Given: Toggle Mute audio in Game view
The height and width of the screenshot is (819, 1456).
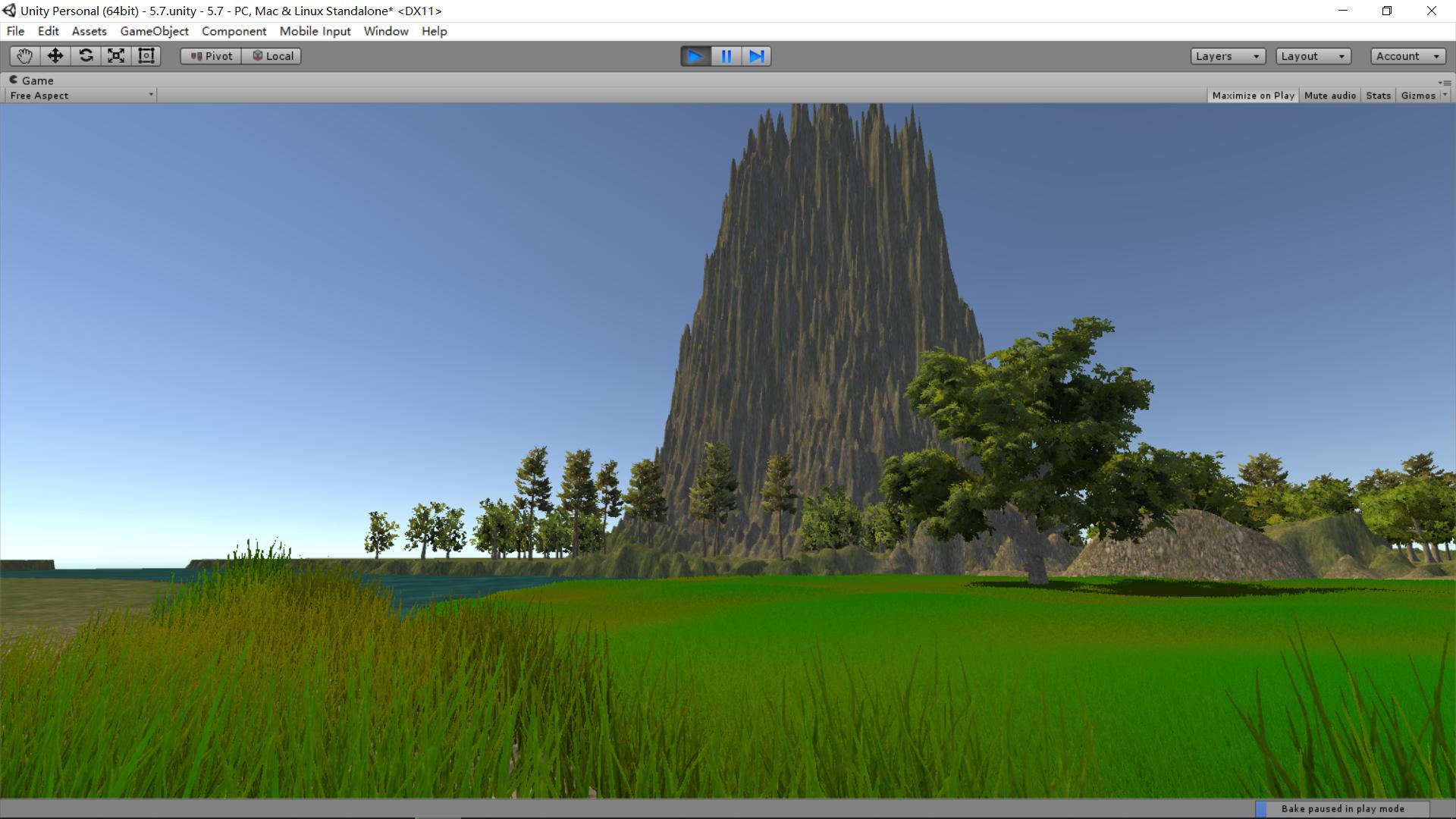Looking at the screenshot, I should coord(1329,96).
